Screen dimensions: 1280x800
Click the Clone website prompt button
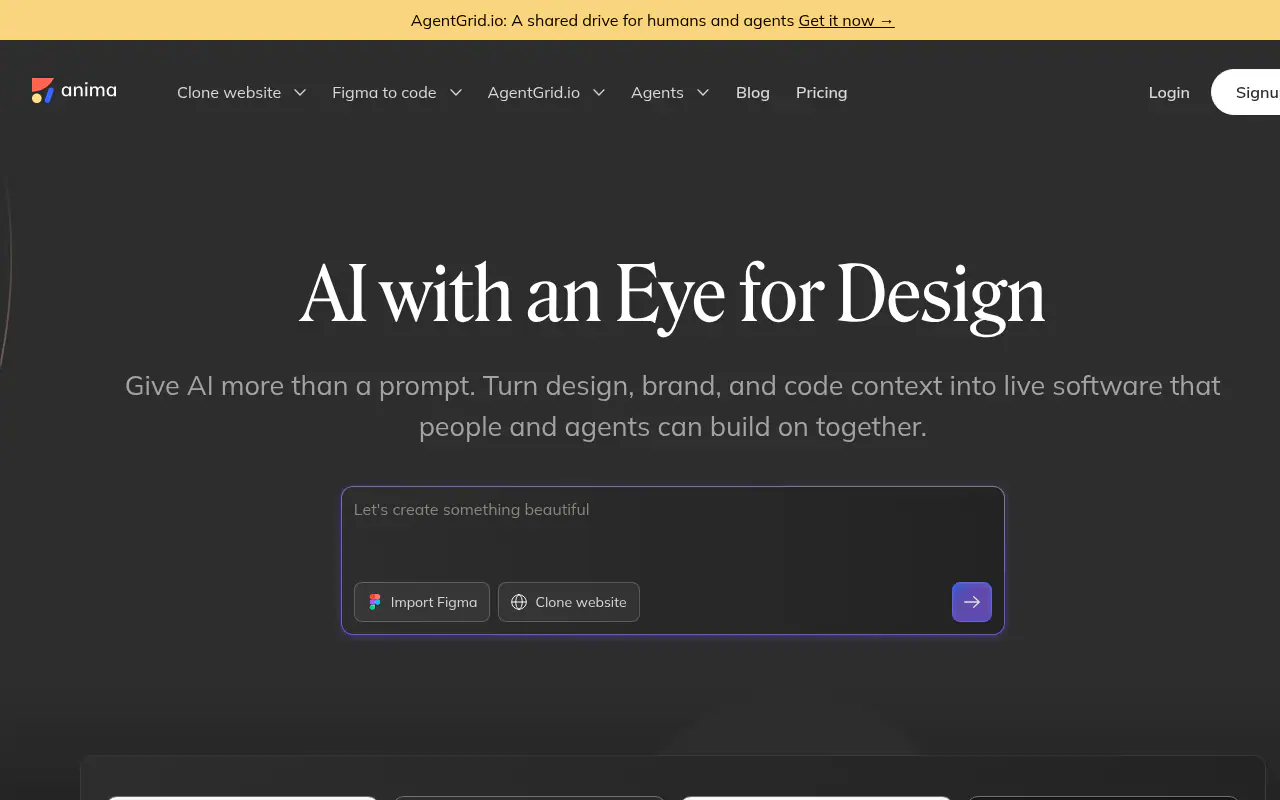coord(569,602)
